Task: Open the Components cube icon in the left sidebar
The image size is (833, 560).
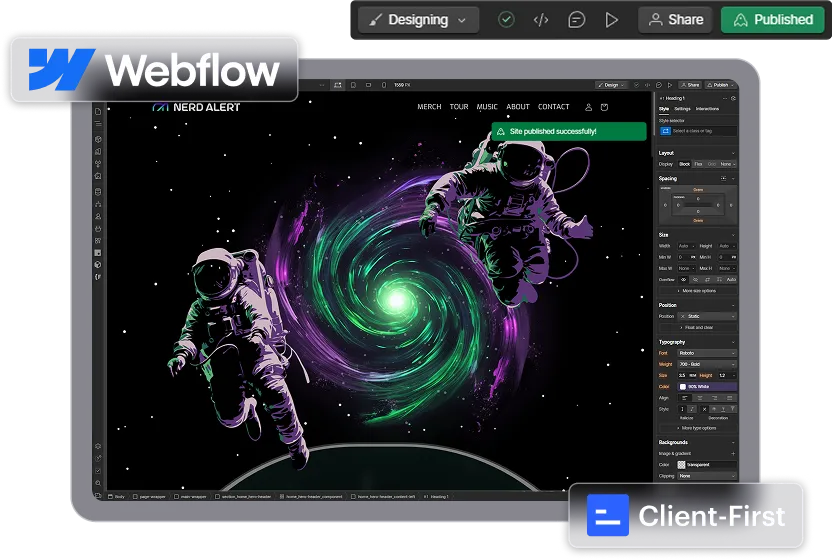Action: pos(98,139)
